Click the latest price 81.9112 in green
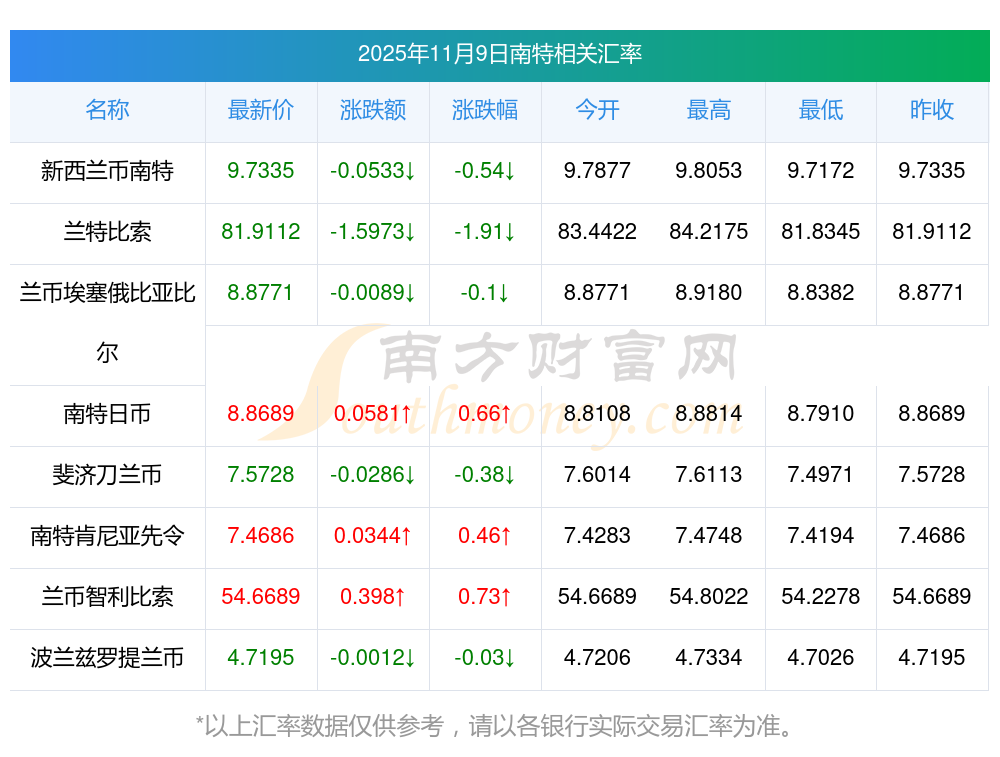 pos(261,233)
